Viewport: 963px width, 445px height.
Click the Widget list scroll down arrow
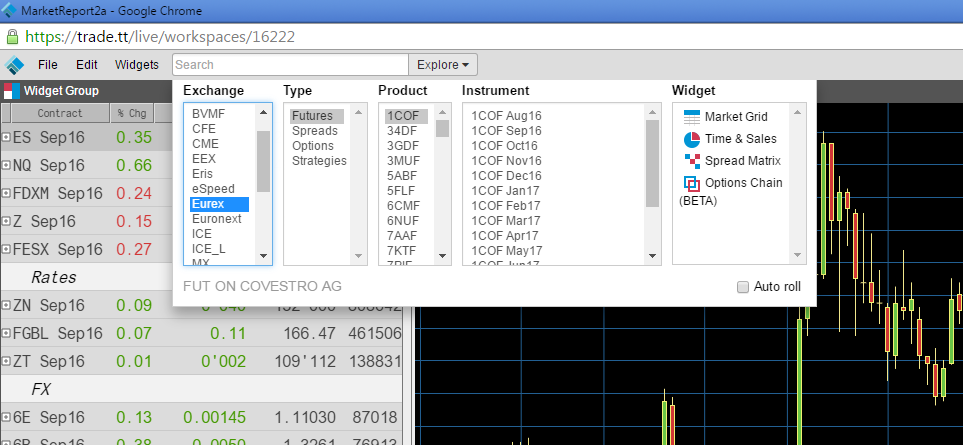(x=798, y=255)
